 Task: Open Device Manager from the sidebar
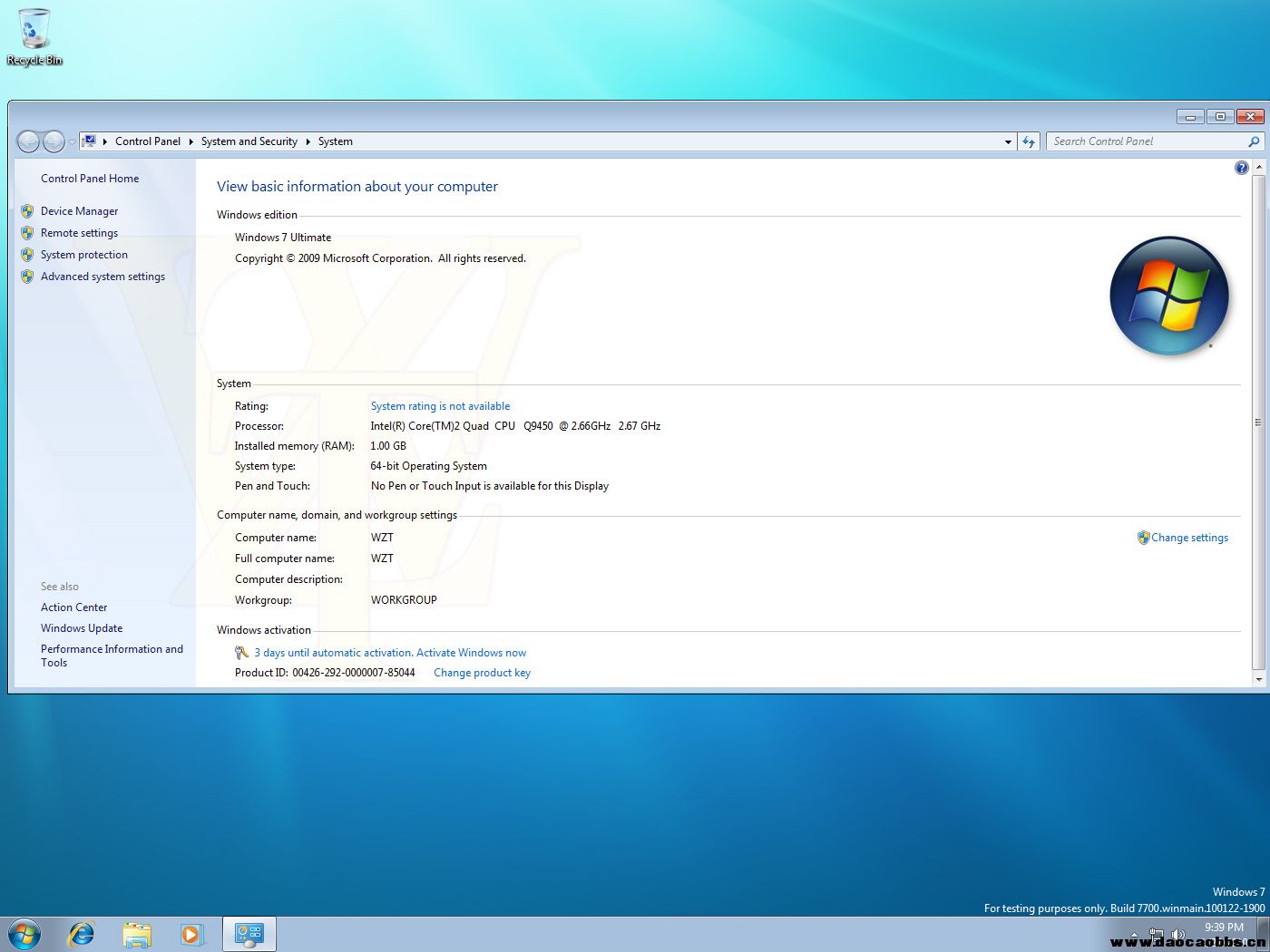[79, 211]
